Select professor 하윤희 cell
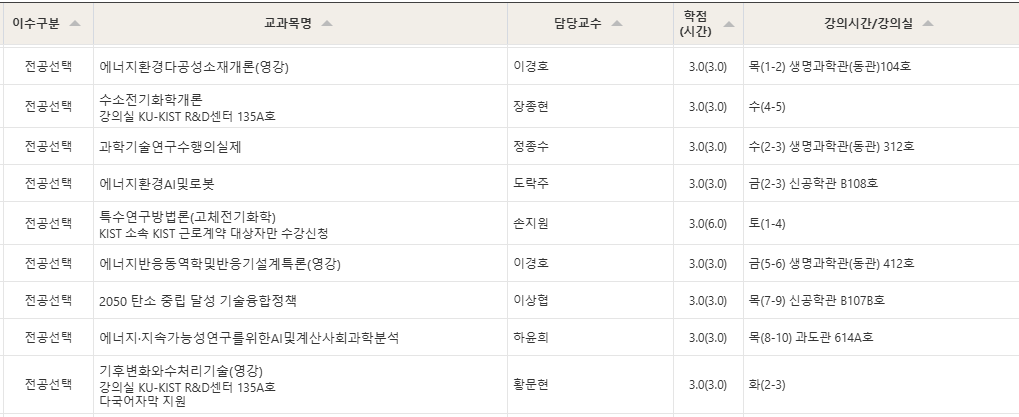 coord(530,338)
